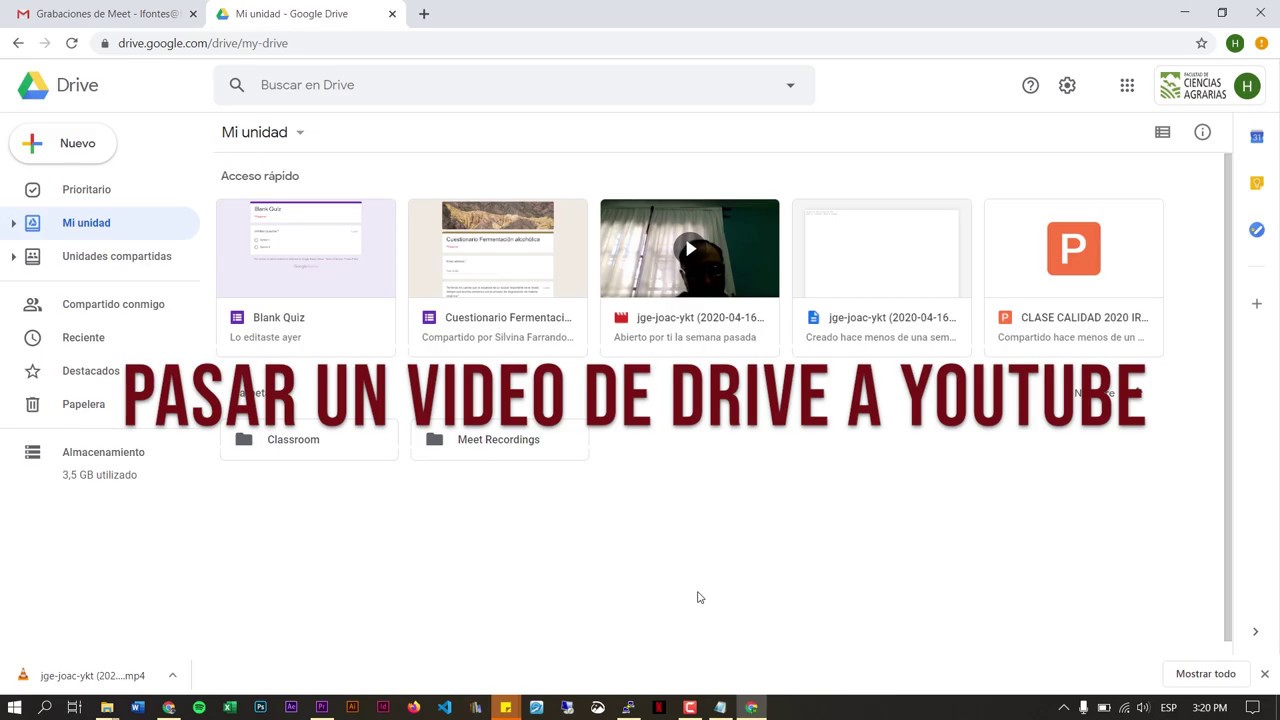Viewport: 1280px width, 720px height.
Task: Open Almacenamiento storage details
Action: coord(103,452)
